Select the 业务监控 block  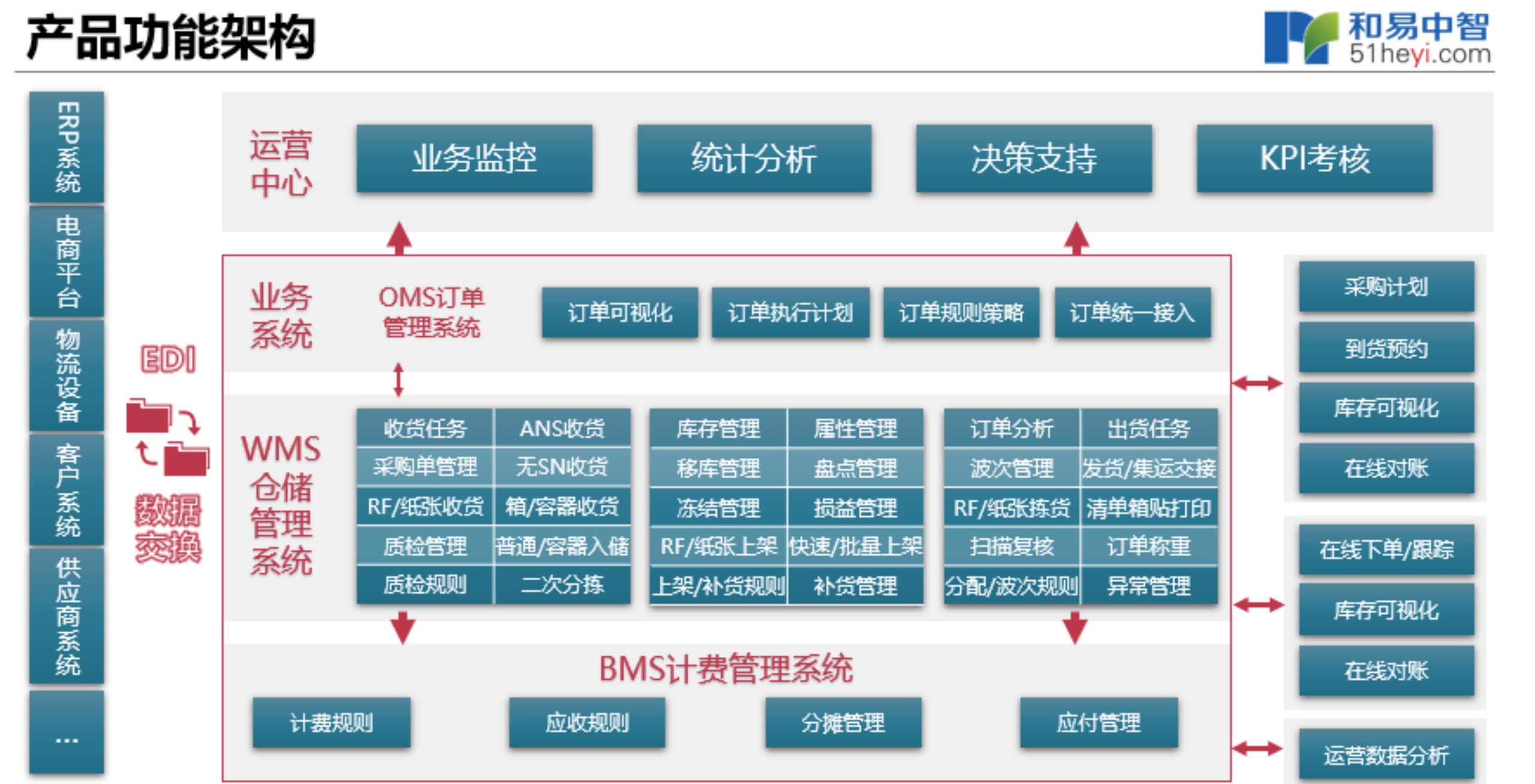(474, 159)
